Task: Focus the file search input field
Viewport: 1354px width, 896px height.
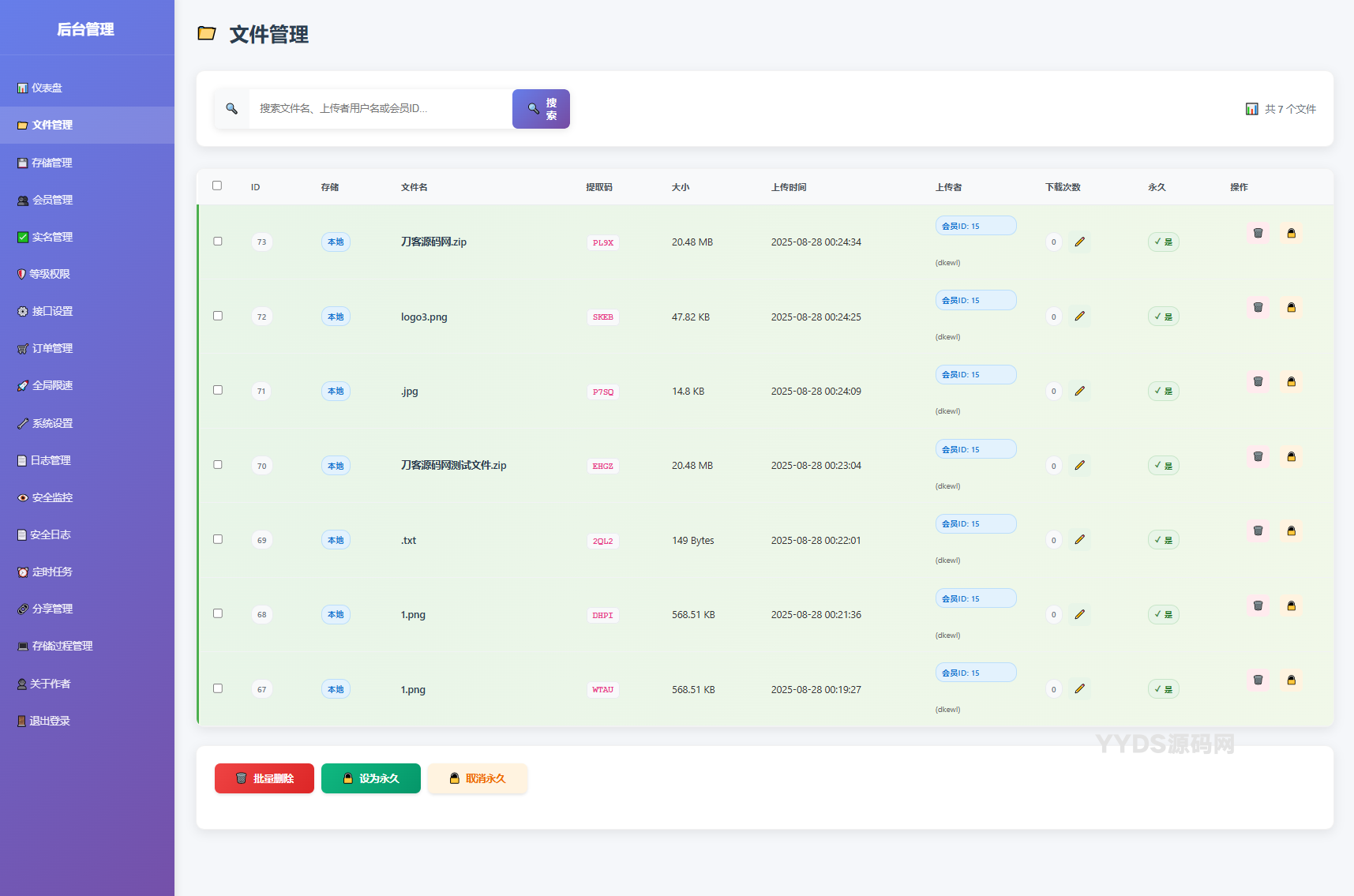Action: coord(379,109)
